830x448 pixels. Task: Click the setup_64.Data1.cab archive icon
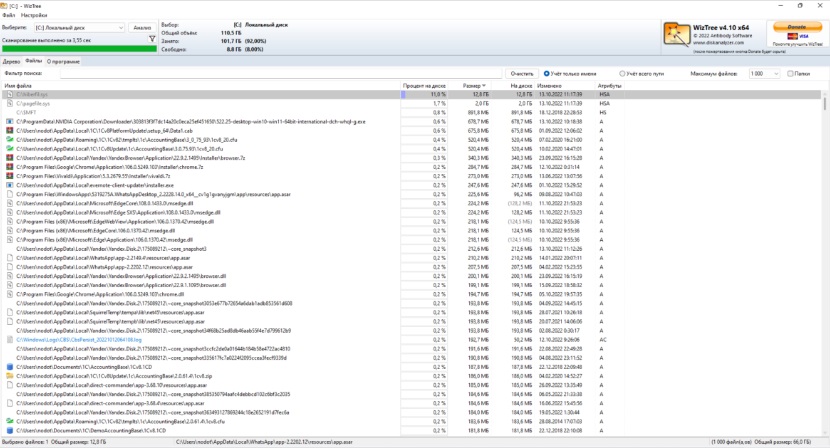[x=9, y=130]
